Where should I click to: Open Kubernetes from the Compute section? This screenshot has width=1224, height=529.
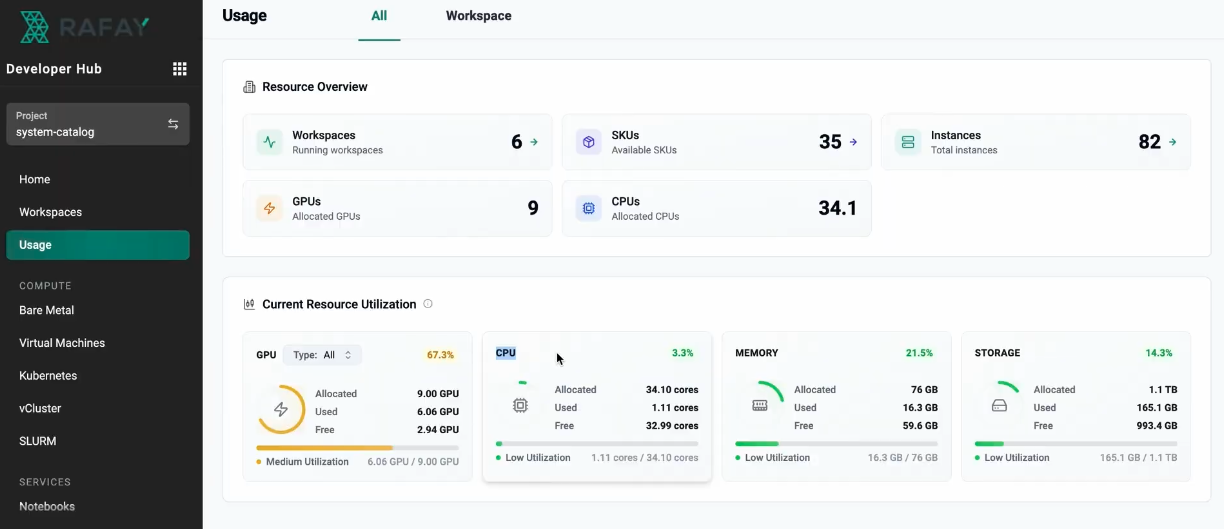point(48,376)
